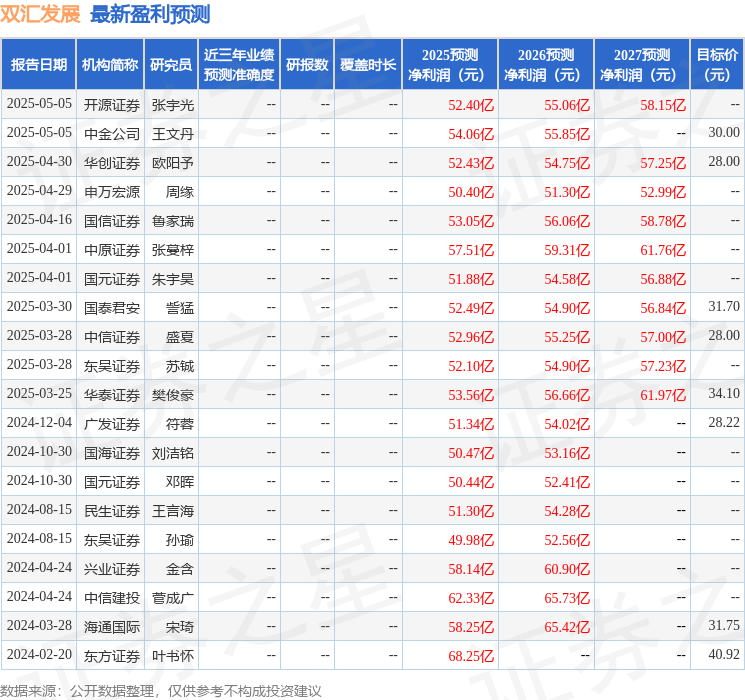Click the date 2024-02-20
Screen dimensions: 745x700
(x=39, y=654)
